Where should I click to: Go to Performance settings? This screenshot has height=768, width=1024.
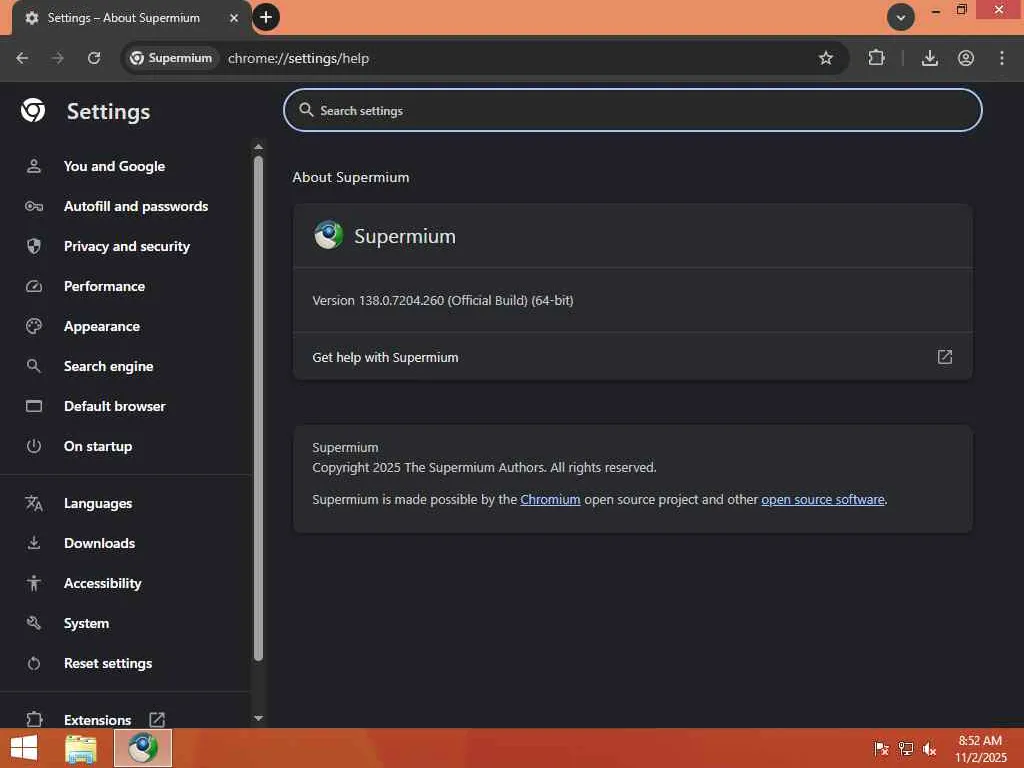pos(104,286)
